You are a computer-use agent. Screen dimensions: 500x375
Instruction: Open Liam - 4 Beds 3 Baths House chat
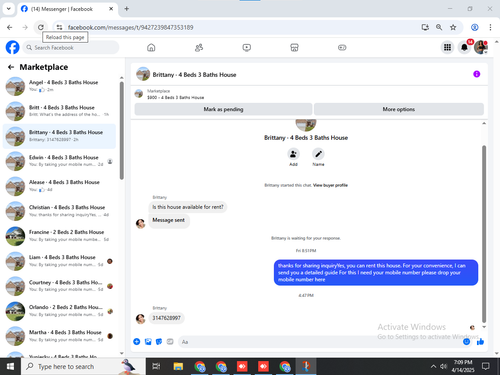[59, 261]
